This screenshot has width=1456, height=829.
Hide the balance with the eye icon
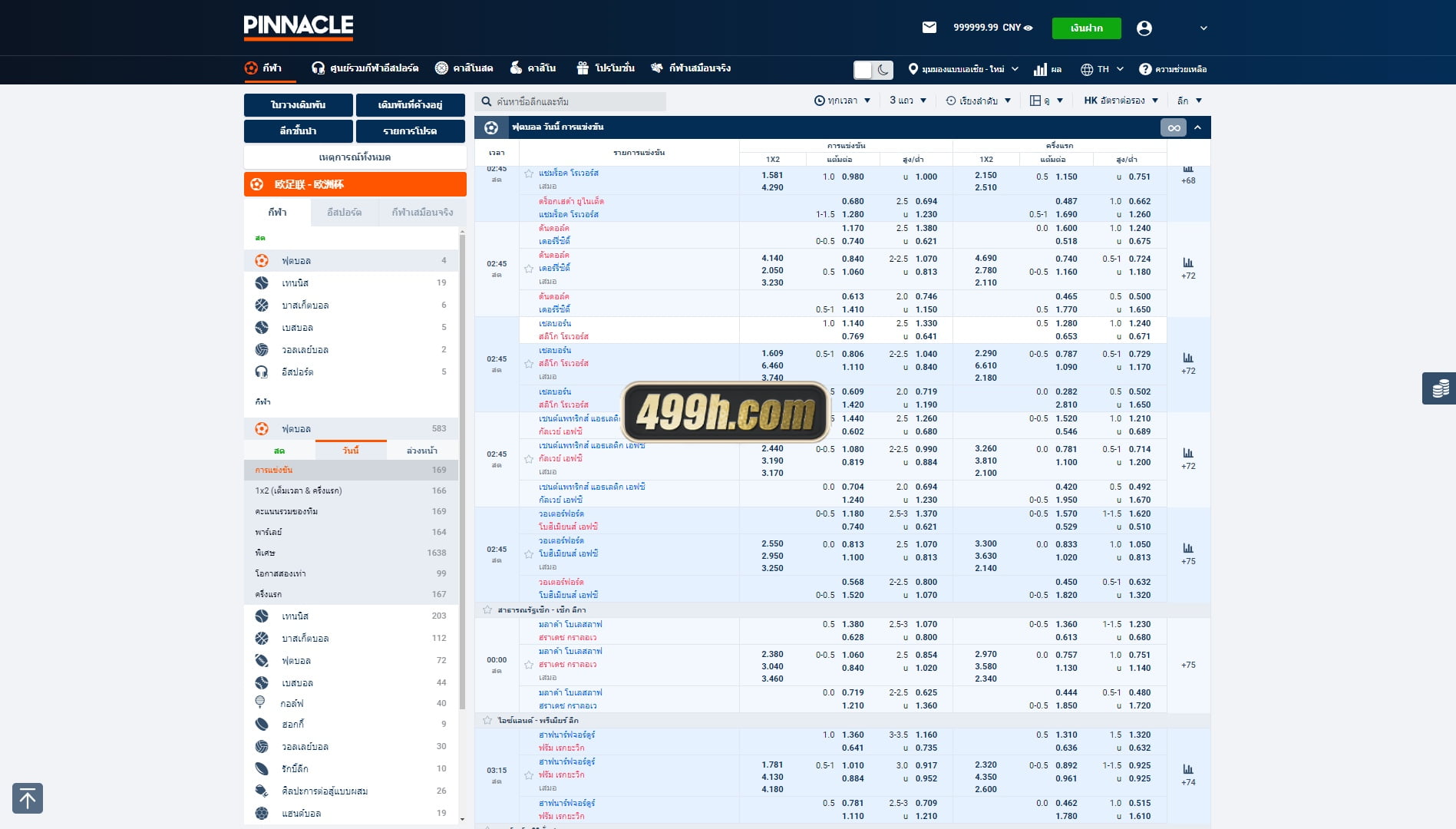coord(1028,28)
